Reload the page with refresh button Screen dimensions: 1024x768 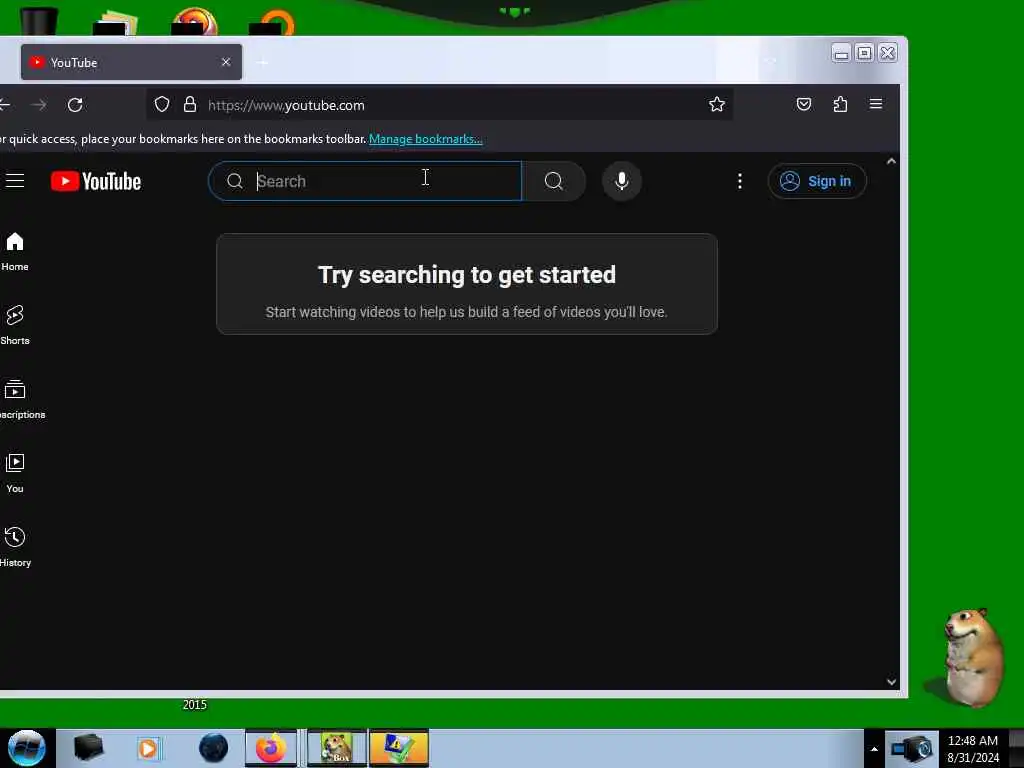pyautogui.click(x=75, y=105)
